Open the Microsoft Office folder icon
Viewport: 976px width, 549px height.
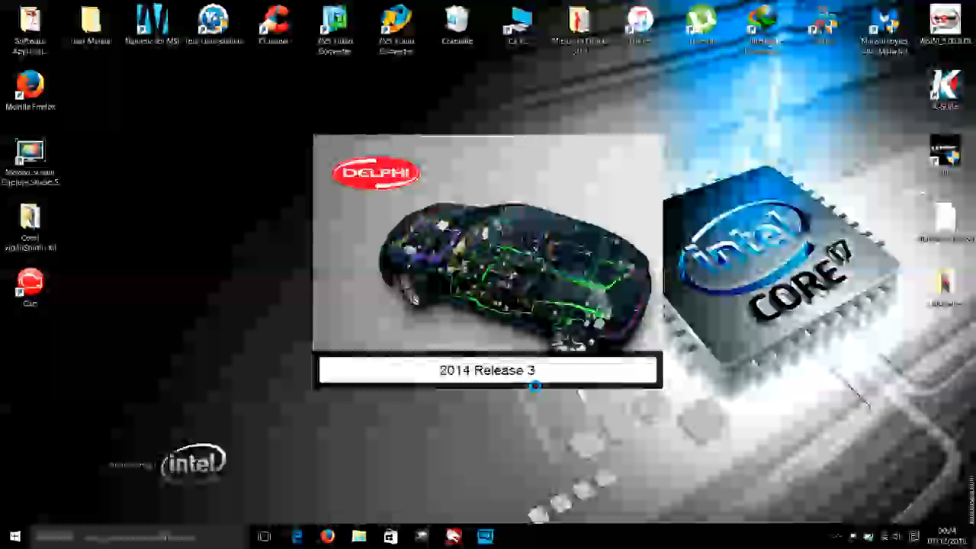[x=580, y=30]
